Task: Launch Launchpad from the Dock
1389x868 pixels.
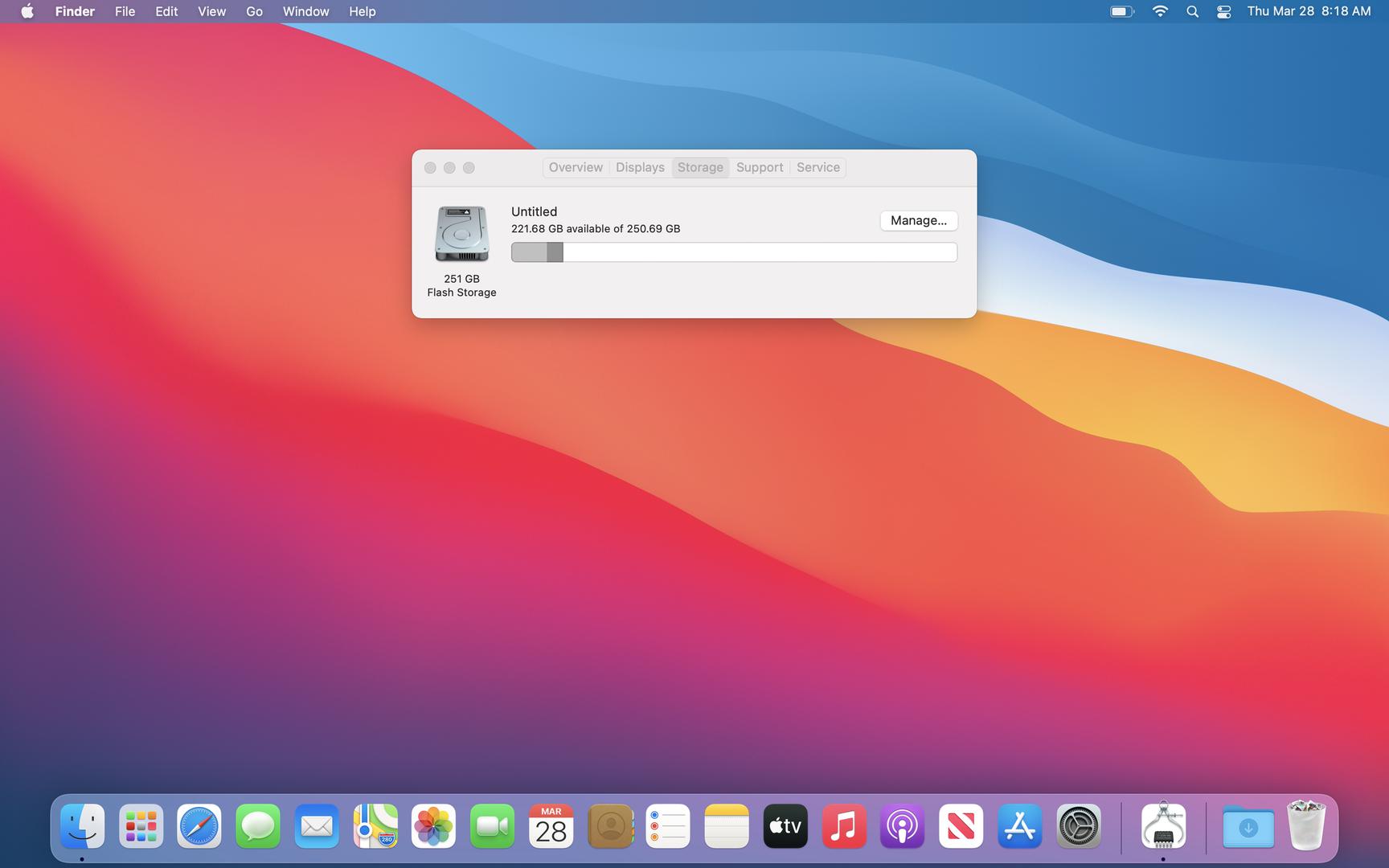Action: [x=141, y=826]
